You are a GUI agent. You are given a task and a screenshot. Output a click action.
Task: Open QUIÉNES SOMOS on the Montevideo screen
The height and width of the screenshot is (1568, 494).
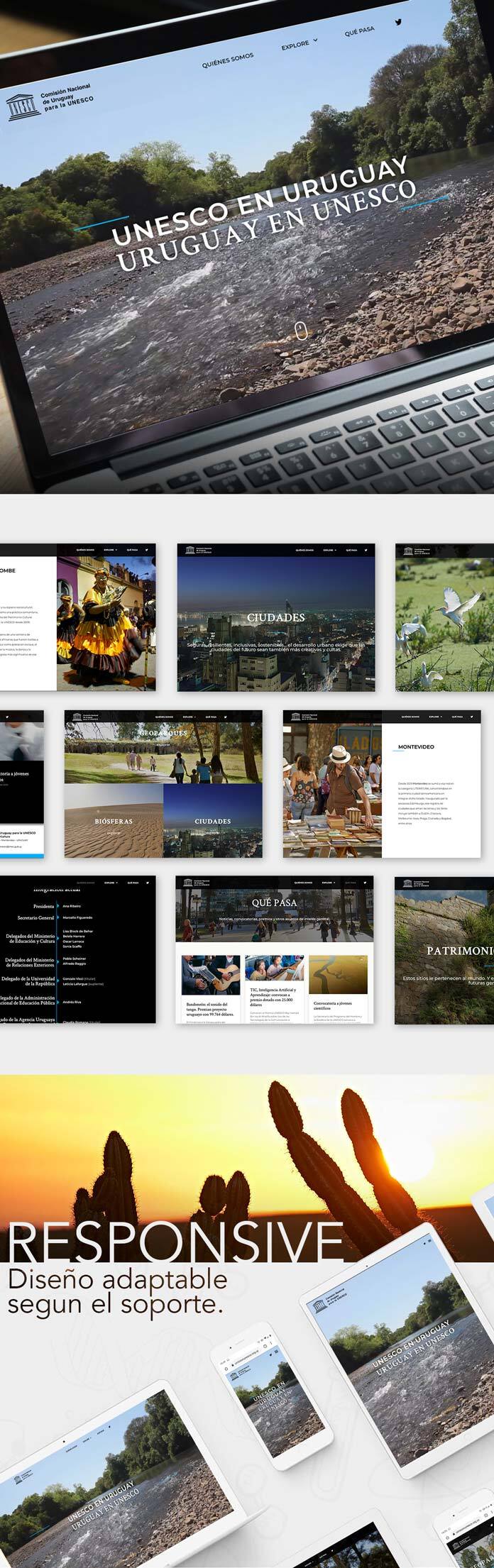410,717
